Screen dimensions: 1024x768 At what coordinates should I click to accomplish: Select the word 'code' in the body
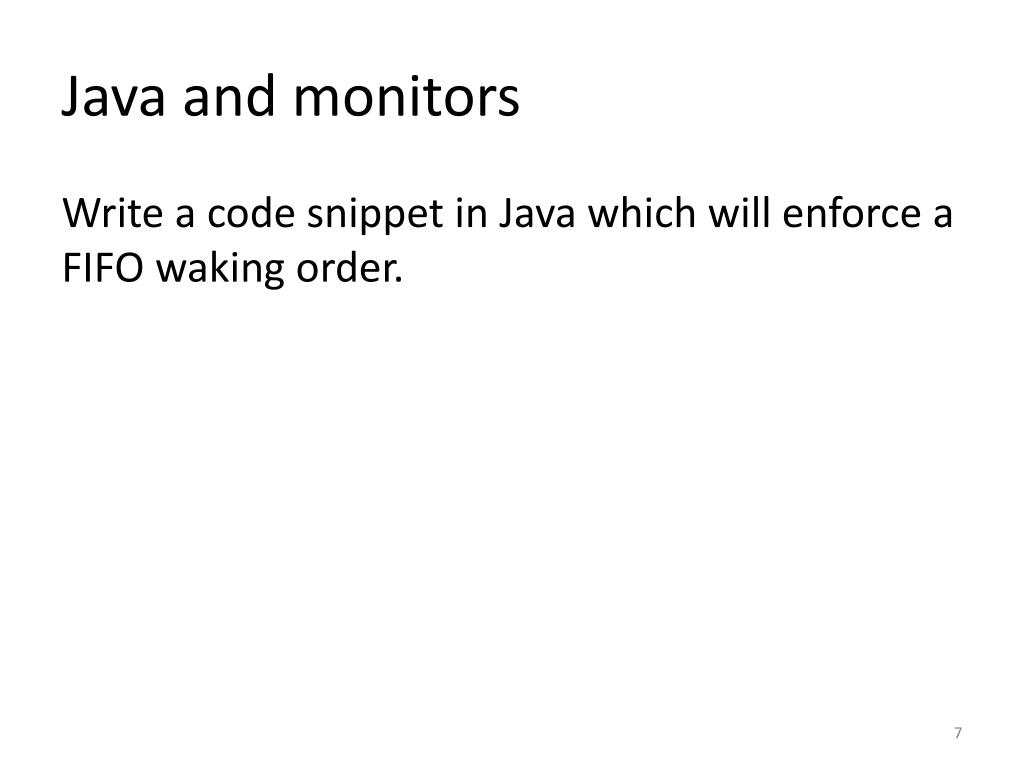251,213
